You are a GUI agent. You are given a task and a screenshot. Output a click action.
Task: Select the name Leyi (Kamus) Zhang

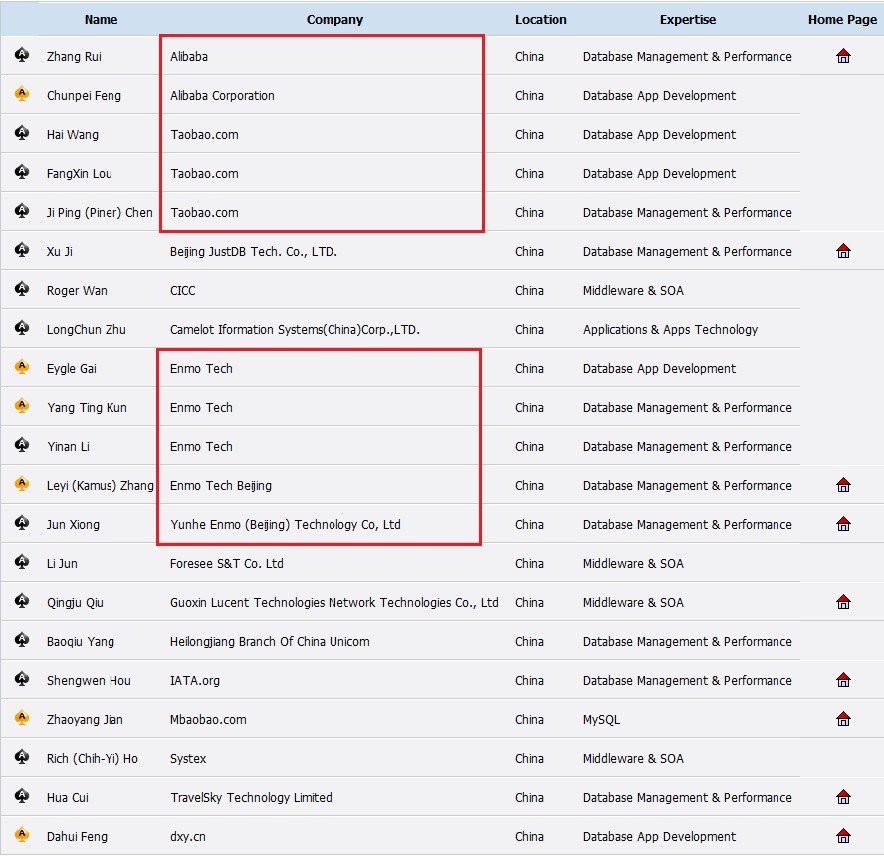click(100, 485)
